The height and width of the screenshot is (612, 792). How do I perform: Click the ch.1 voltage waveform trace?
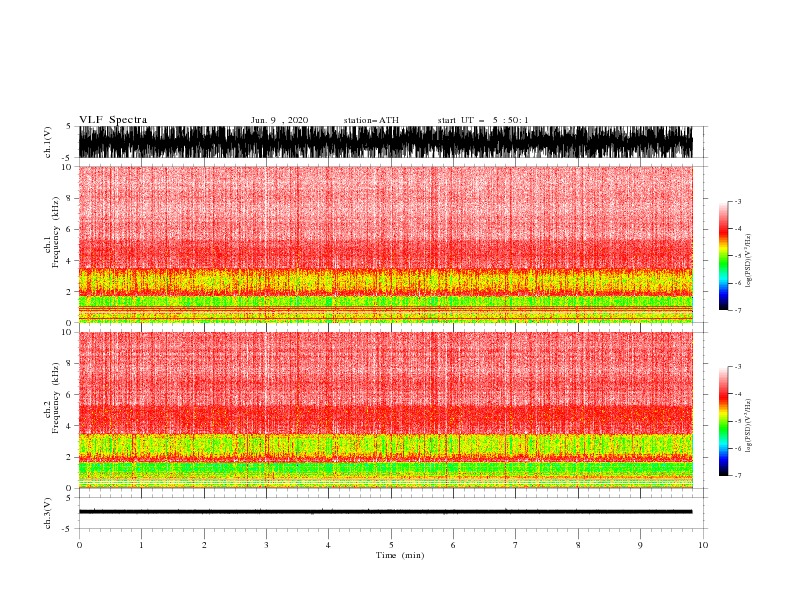[385, 142]
